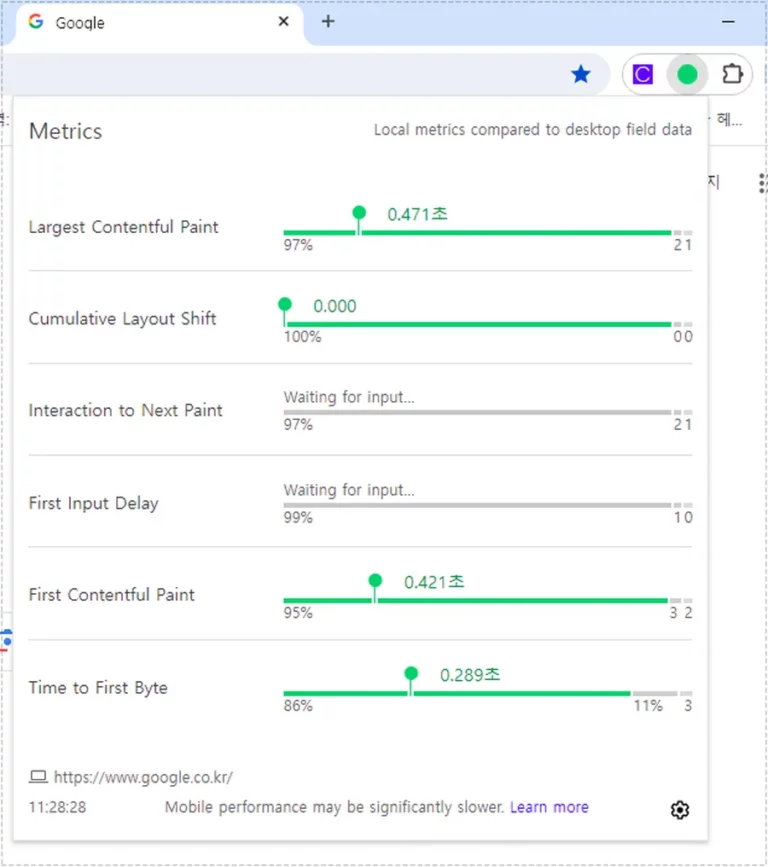768x867 pixels.
Task: Click the Largest Contentful Paint label
Action: [123, 227]
